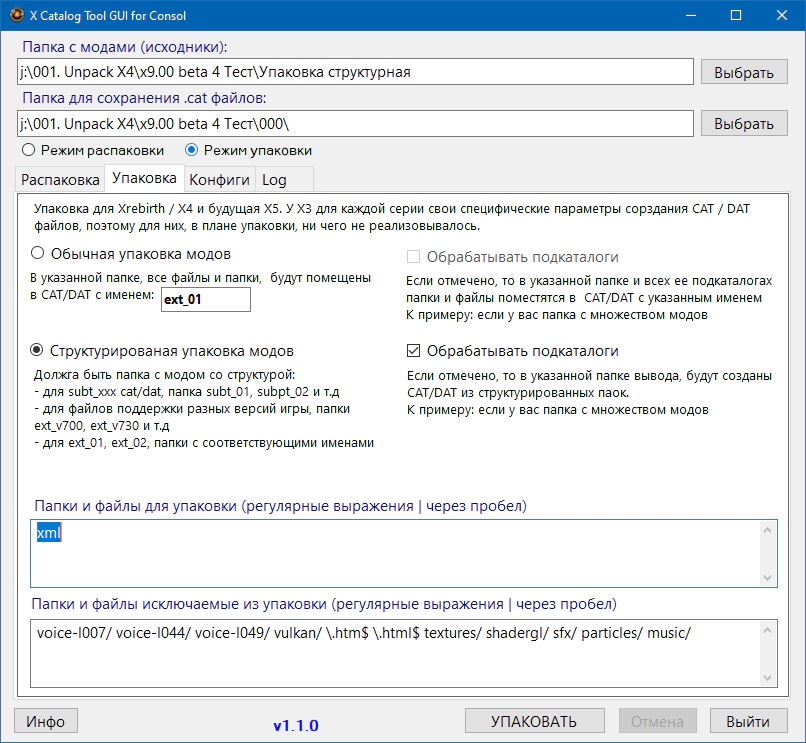
Task: Click scrollbar down arrow in packing patterns box
Action: 769,578
